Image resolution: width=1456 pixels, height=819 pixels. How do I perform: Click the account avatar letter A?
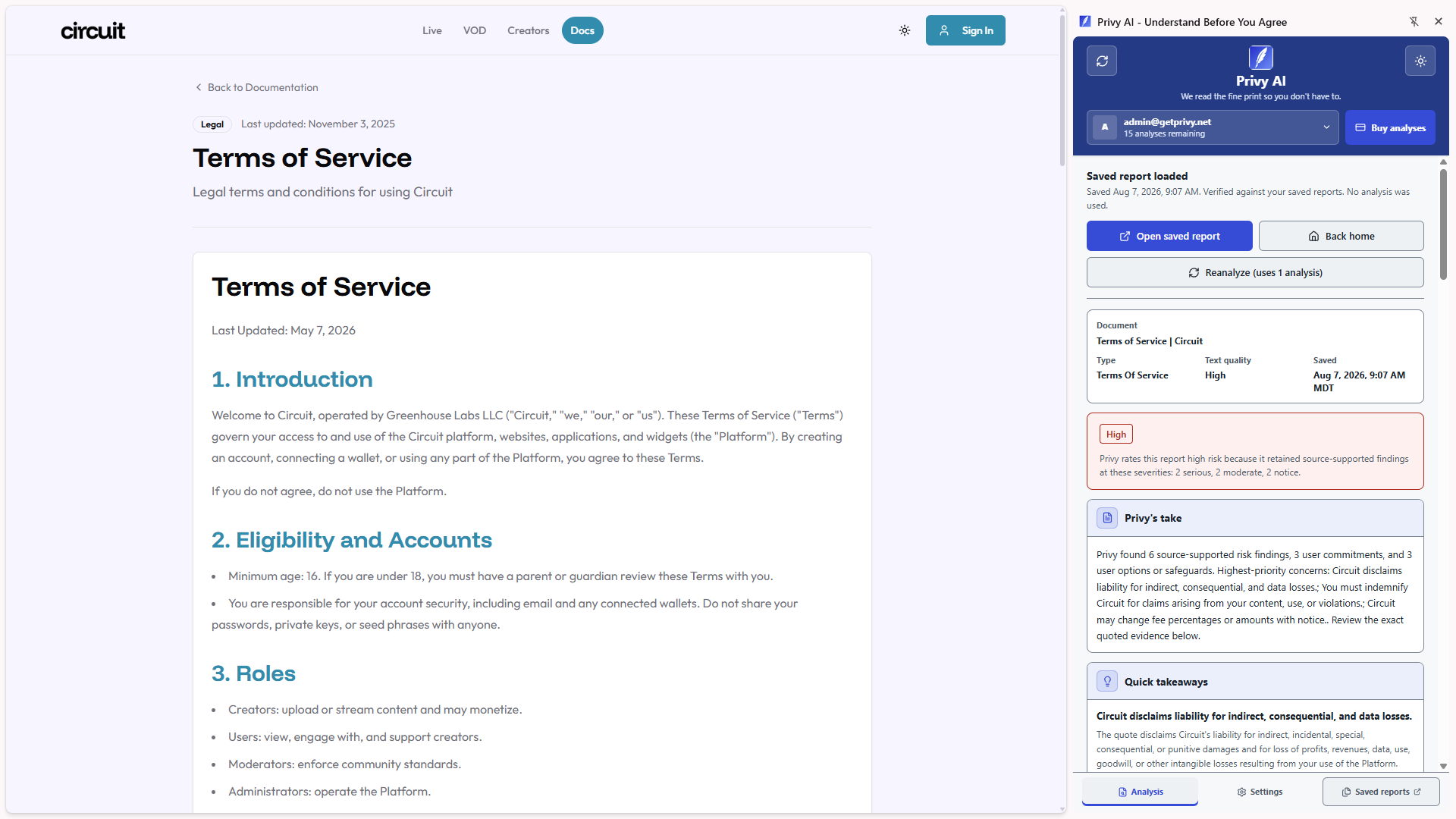pos(1105,127)
